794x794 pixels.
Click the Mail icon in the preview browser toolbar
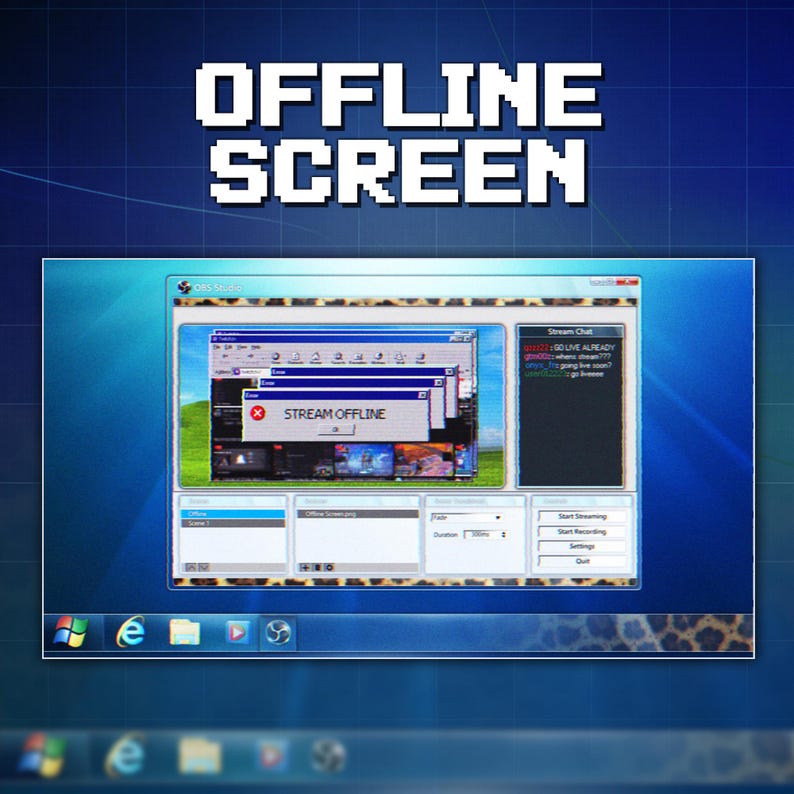(x=400, y=357)
